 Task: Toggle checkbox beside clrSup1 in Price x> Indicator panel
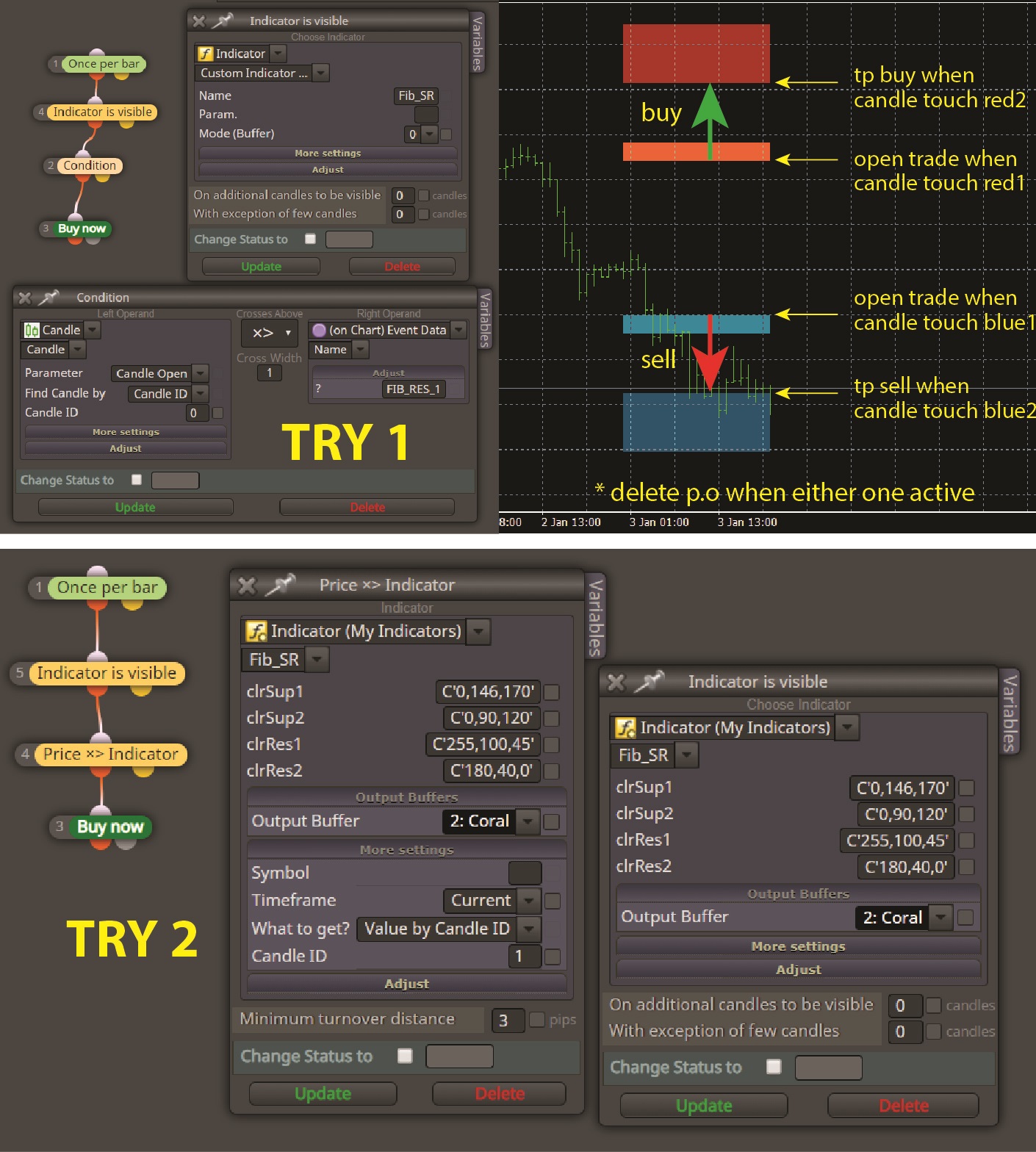552,692
